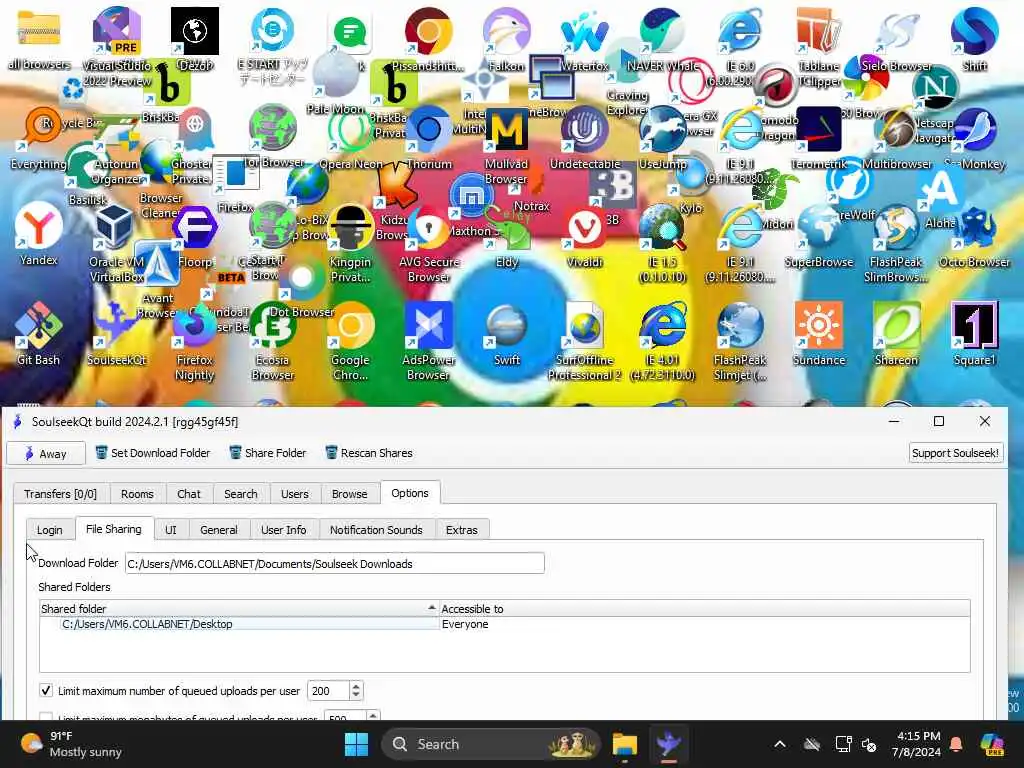Open the weather widget showing 91°F
The width and height of the screenshot is (1024, 768).
71,744
